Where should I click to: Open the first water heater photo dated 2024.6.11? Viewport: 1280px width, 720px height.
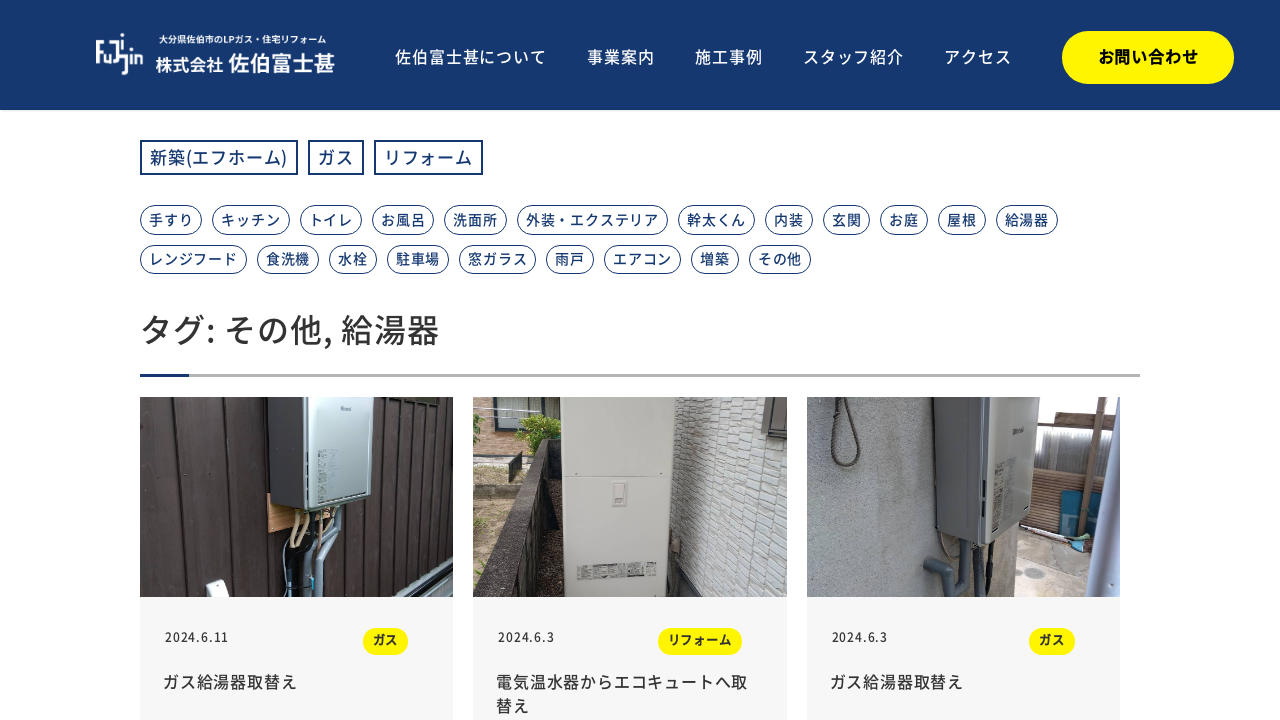click(x=296, y=497)
